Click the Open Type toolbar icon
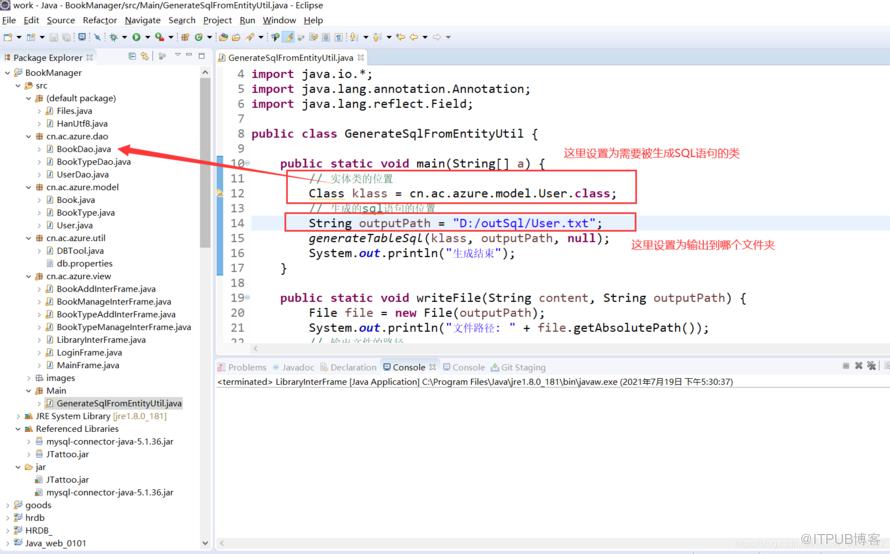This screenshot has height=554, width=890. tap(223, 37)
